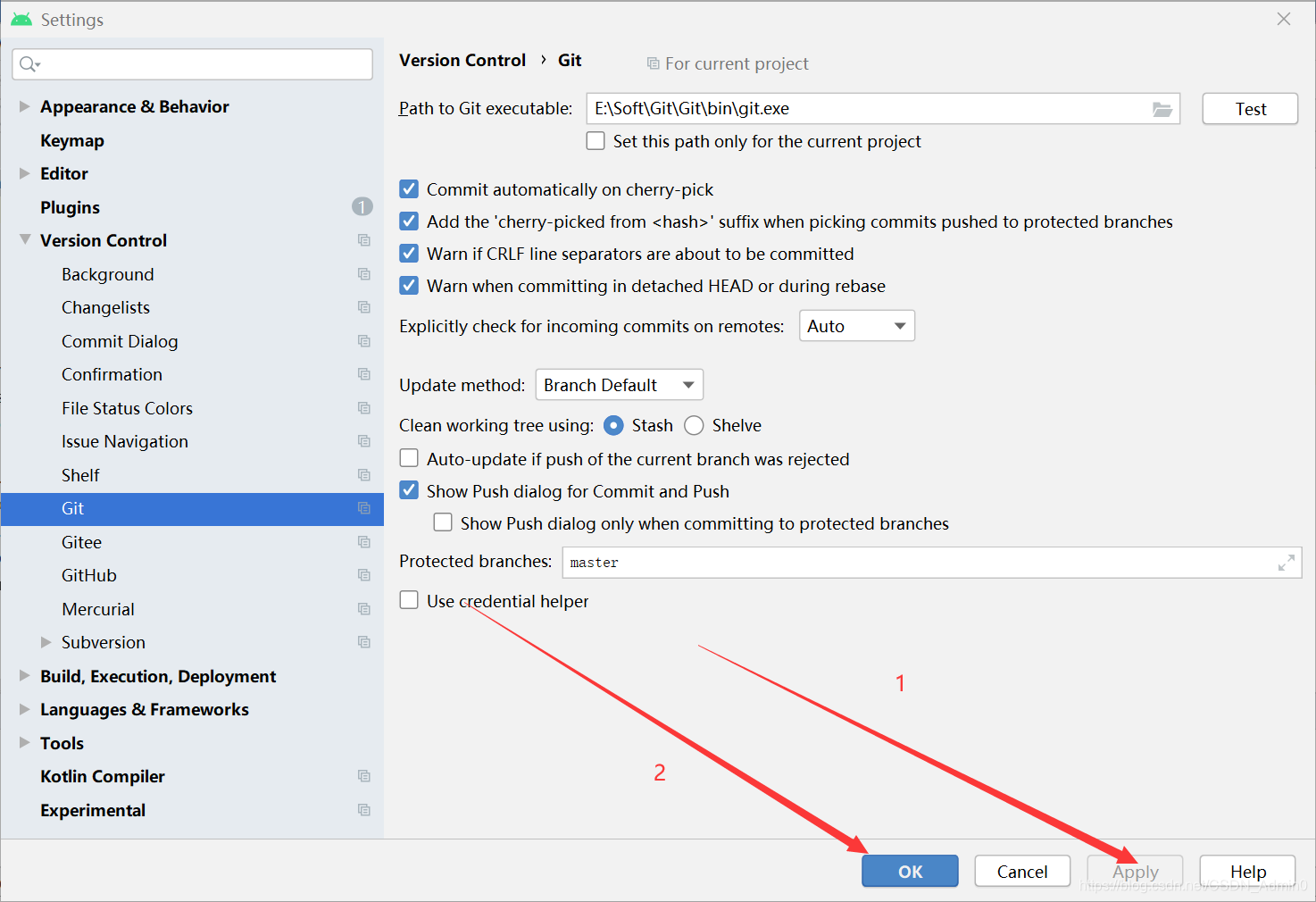This screenshot has width=1316, height=902.
Task: Click the screen icon beside Experimental
Action: pos(363,809)
